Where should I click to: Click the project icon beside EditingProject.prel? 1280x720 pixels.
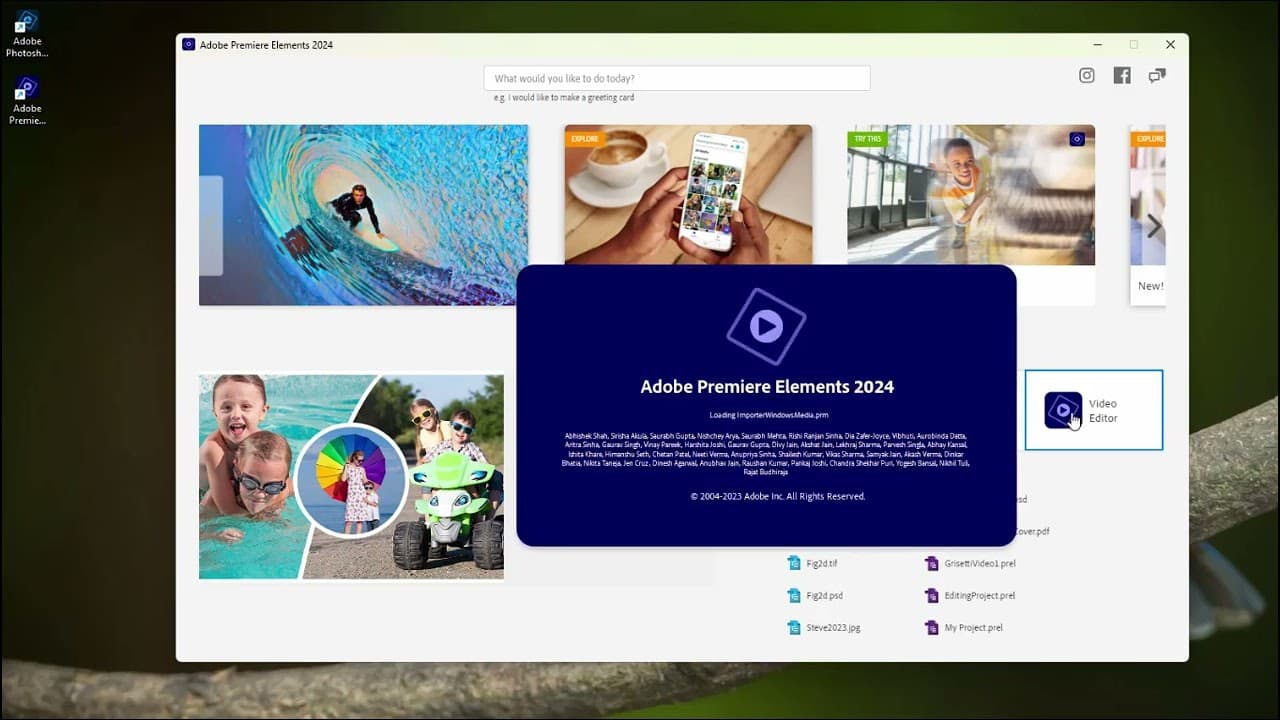[932, 595]
